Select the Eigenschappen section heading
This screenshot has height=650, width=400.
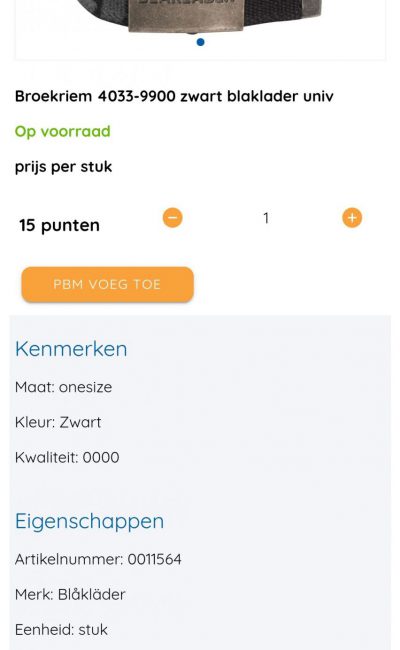[90, 521]
